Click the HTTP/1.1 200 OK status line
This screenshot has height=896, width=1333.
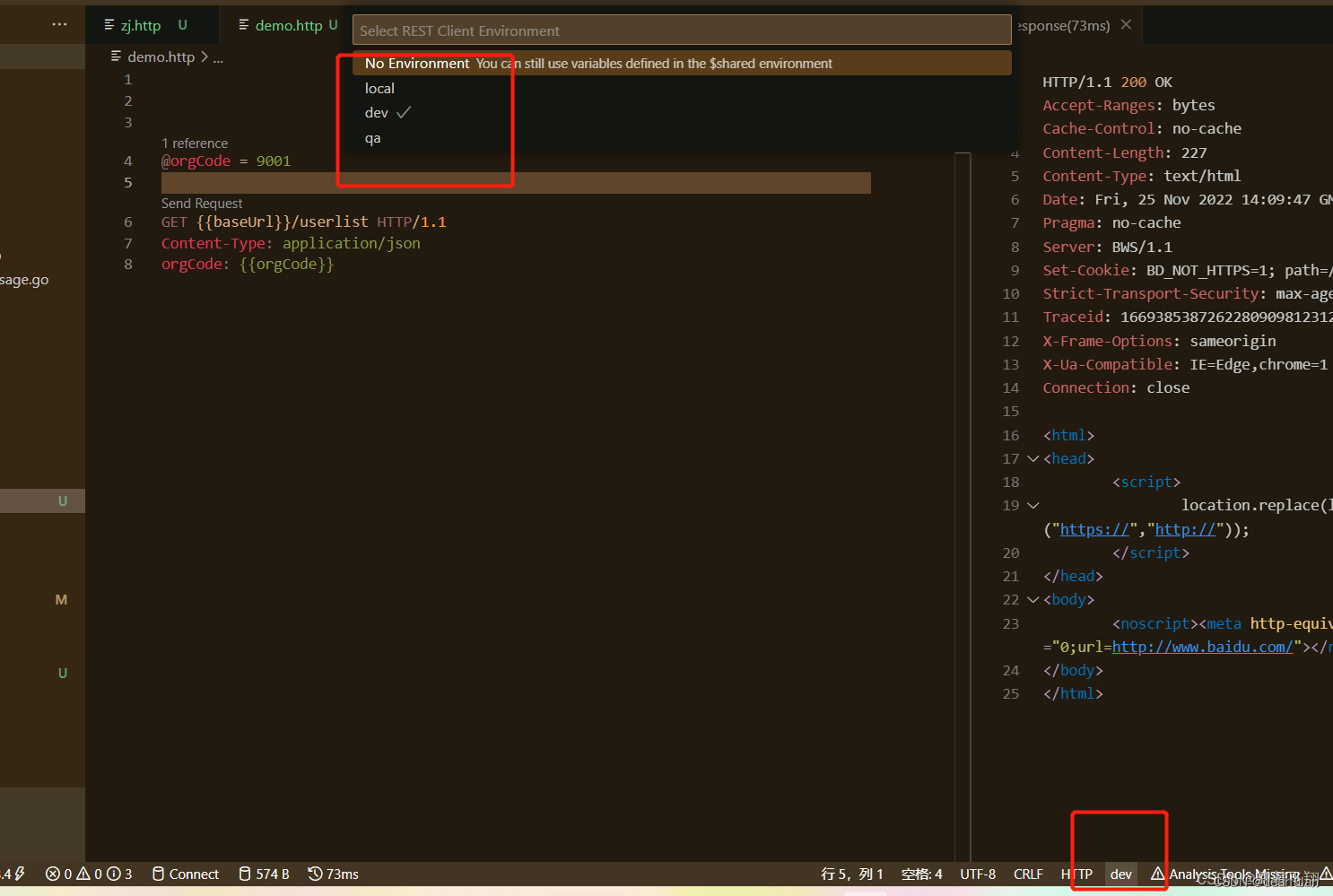coord(1107,82)
